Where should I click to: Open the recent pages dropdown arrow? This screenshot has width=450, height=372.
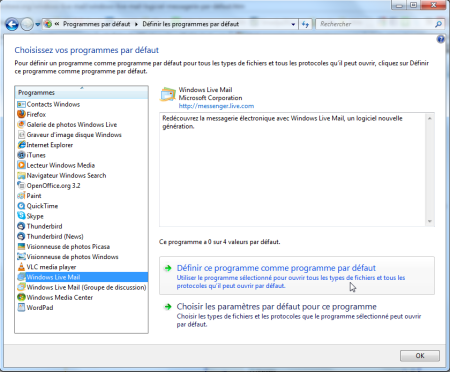(x=37, y=24)
